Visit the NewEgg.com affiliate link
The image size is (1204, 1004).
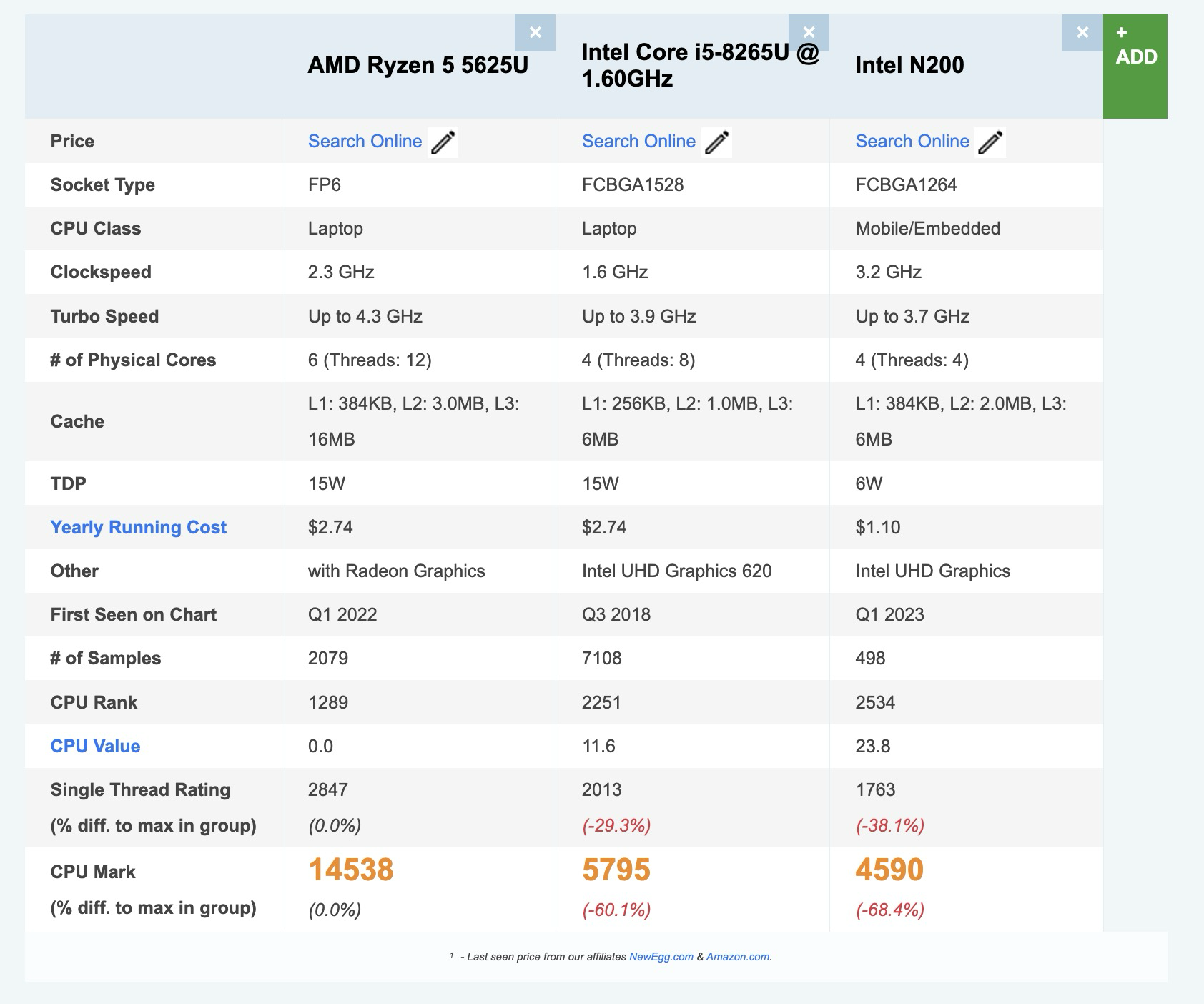[661, 957]
